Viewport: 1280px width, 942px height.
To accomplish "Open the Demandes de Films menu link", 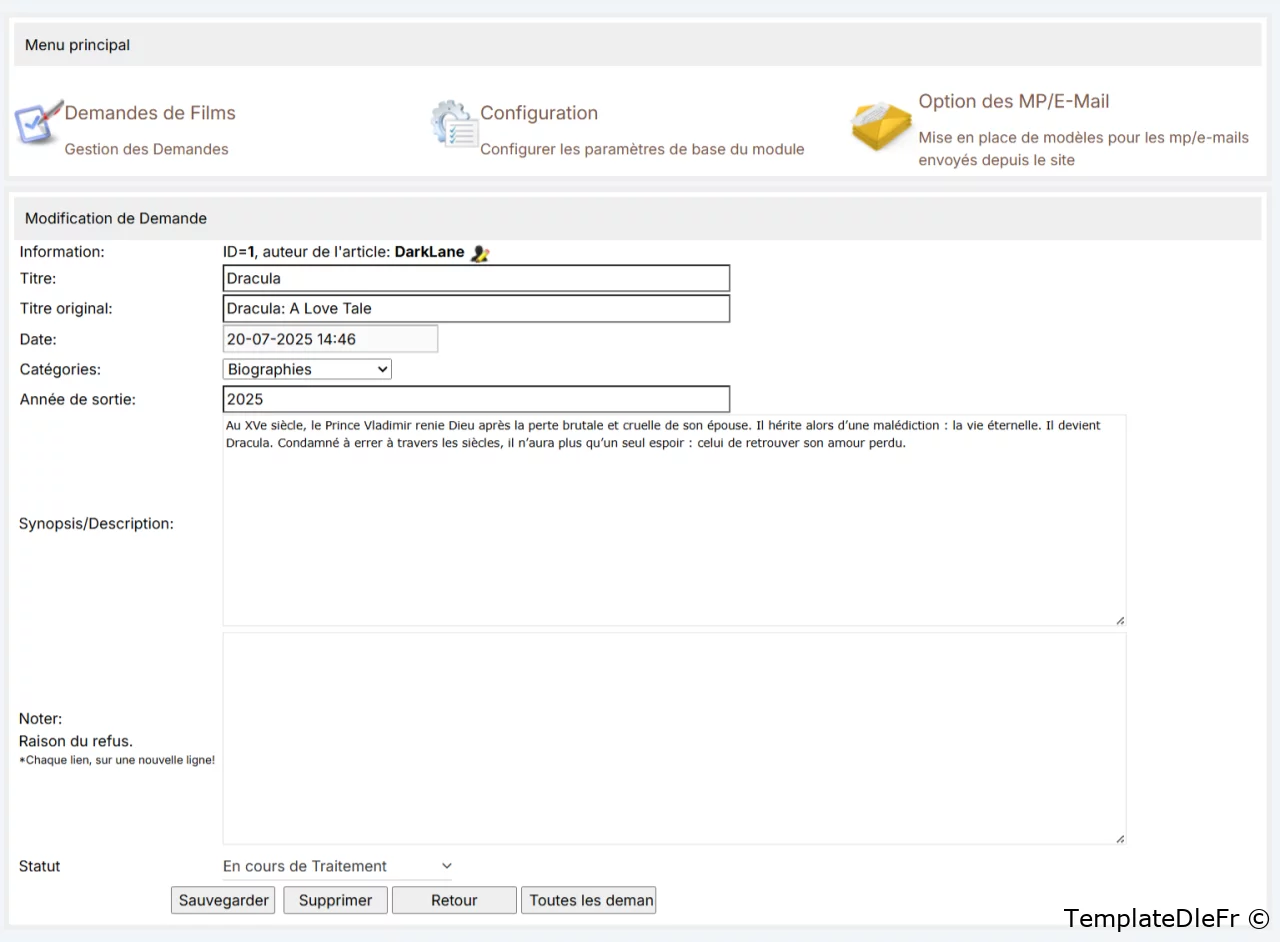I will pyautogui.click(x=150, y=113).
